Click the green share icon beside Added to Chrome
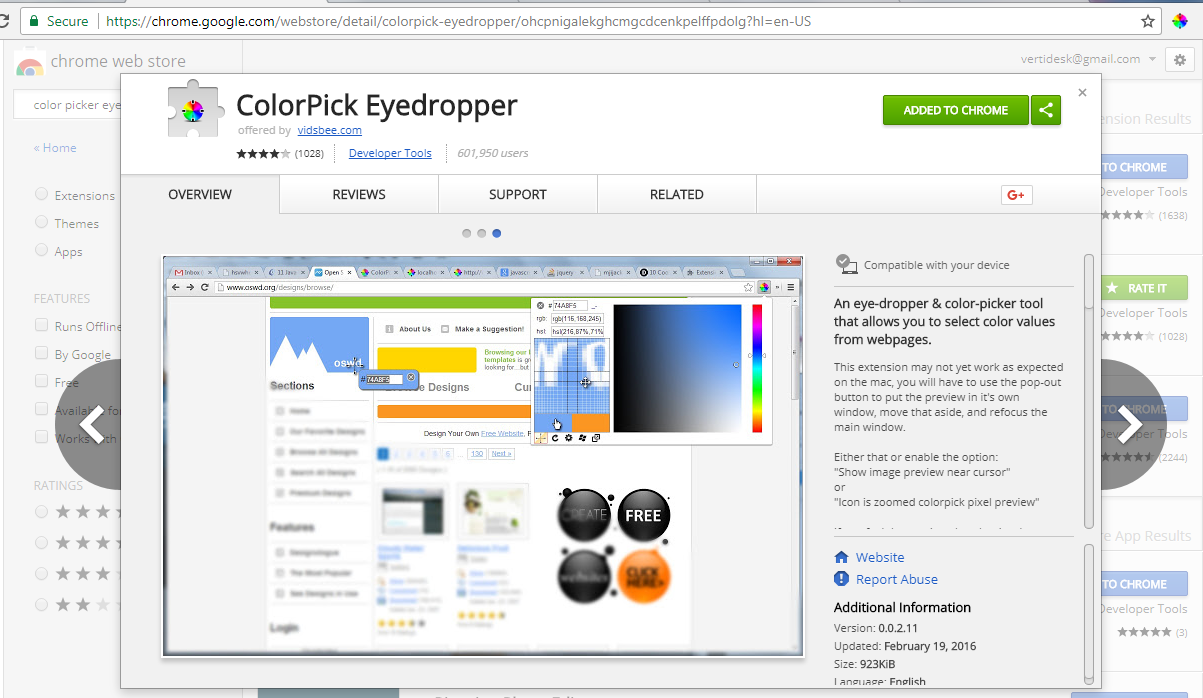The width and height of the screenshot is (1203, 698). [1046, 110]
